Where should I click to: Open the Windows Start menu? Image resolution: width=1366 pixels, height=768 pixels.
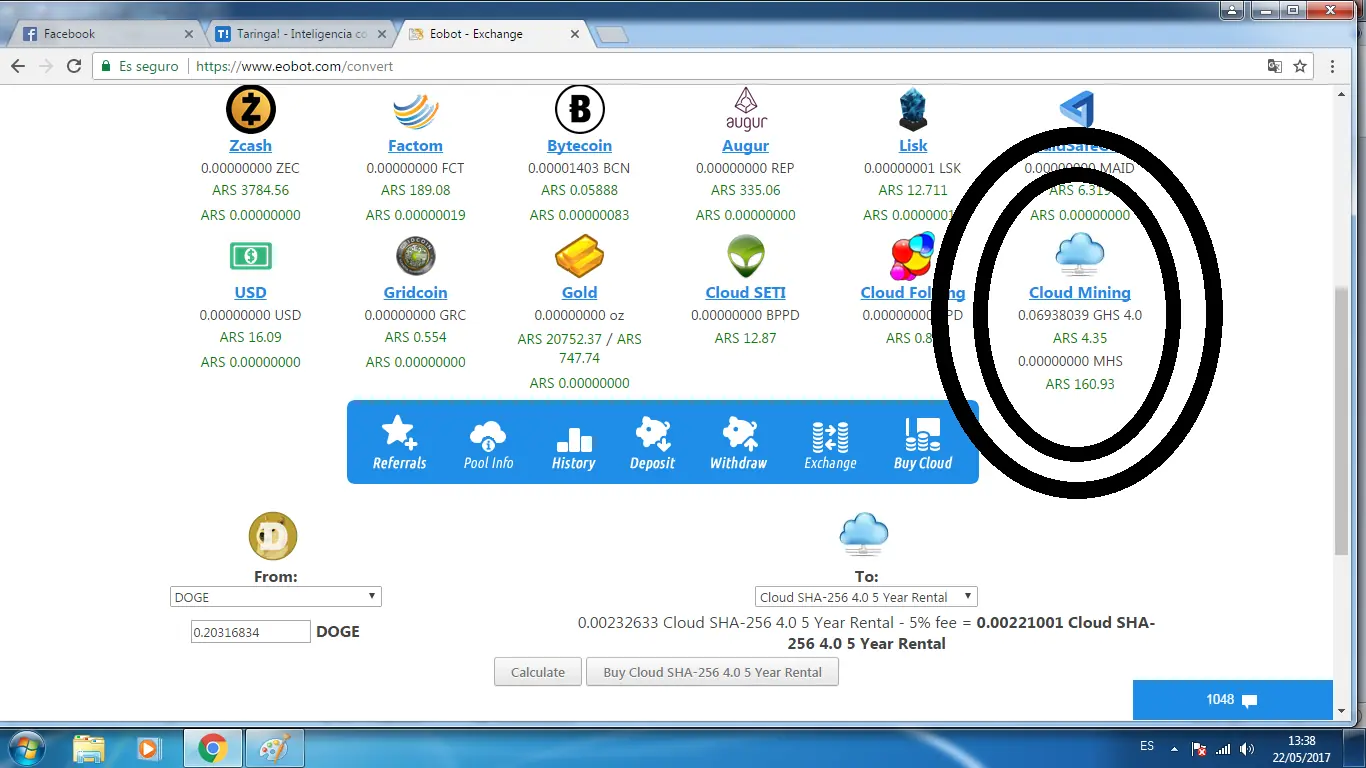26,748
